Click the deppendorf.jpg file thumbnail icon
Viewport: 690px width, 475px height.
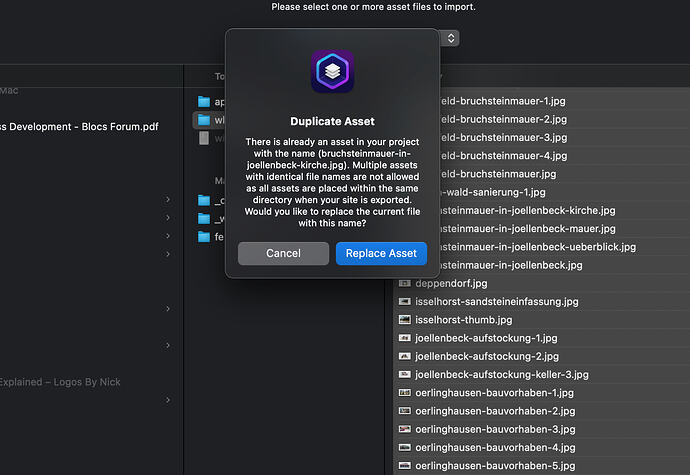(405, 283)
